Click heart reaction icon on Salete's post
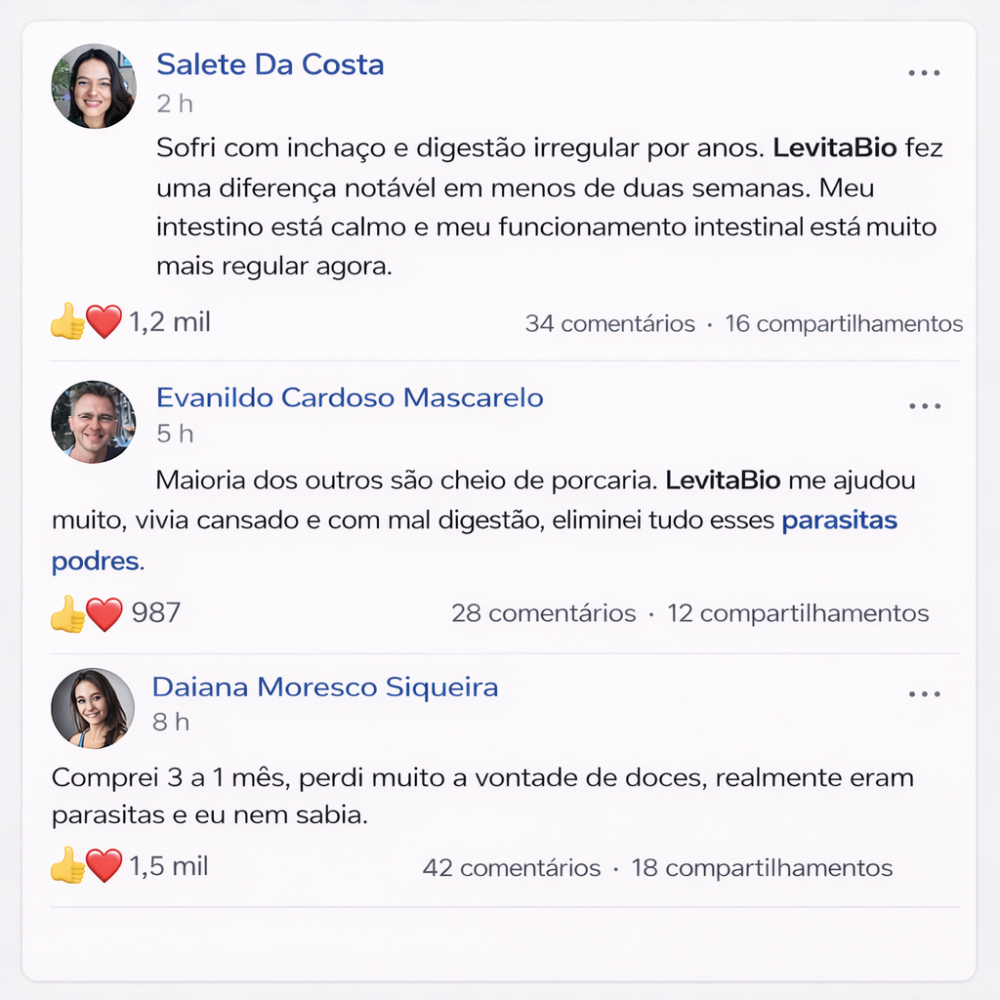 tap(103, 322)
